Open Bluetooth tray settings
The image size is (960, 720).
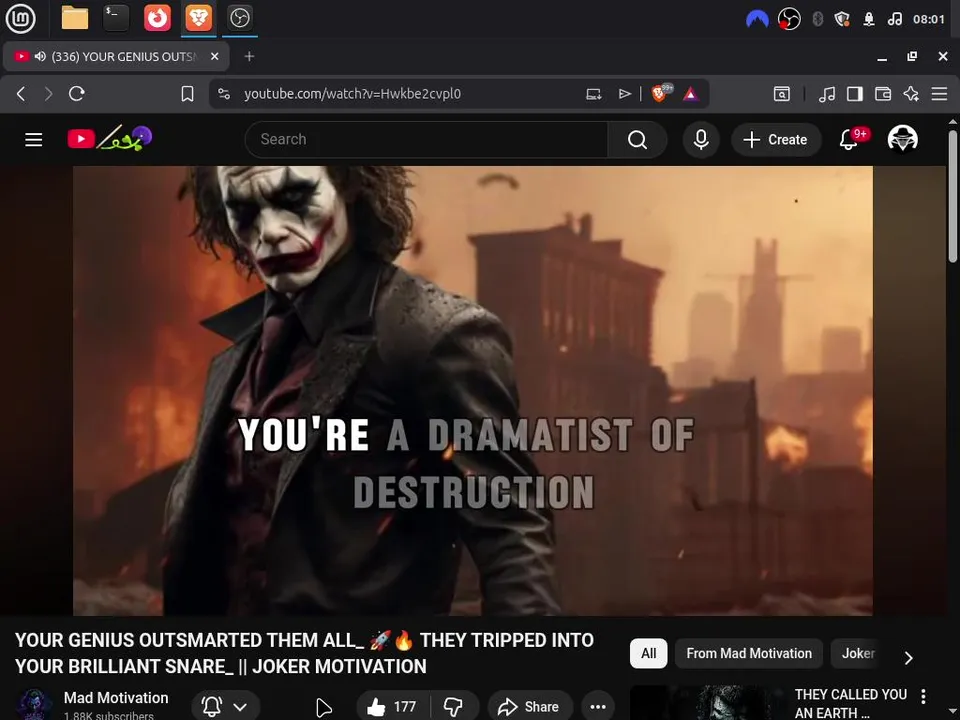tap(817, 19)
